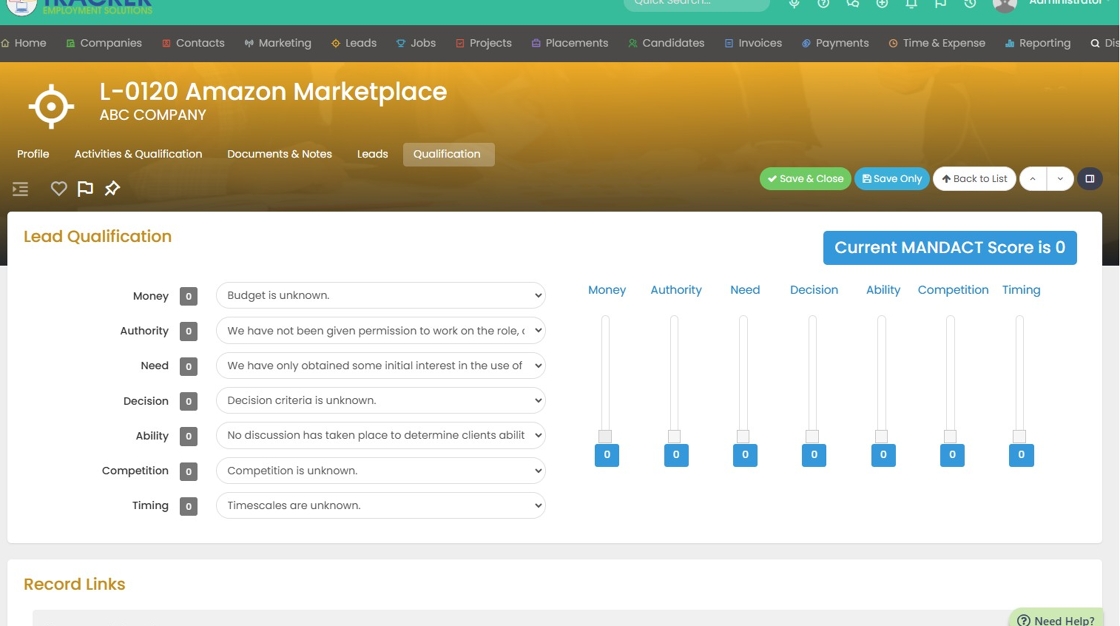Go to previous record with up chevron
This screenshot has height=626, width=1120.
pyautogui.click(x=1033, y=179)
